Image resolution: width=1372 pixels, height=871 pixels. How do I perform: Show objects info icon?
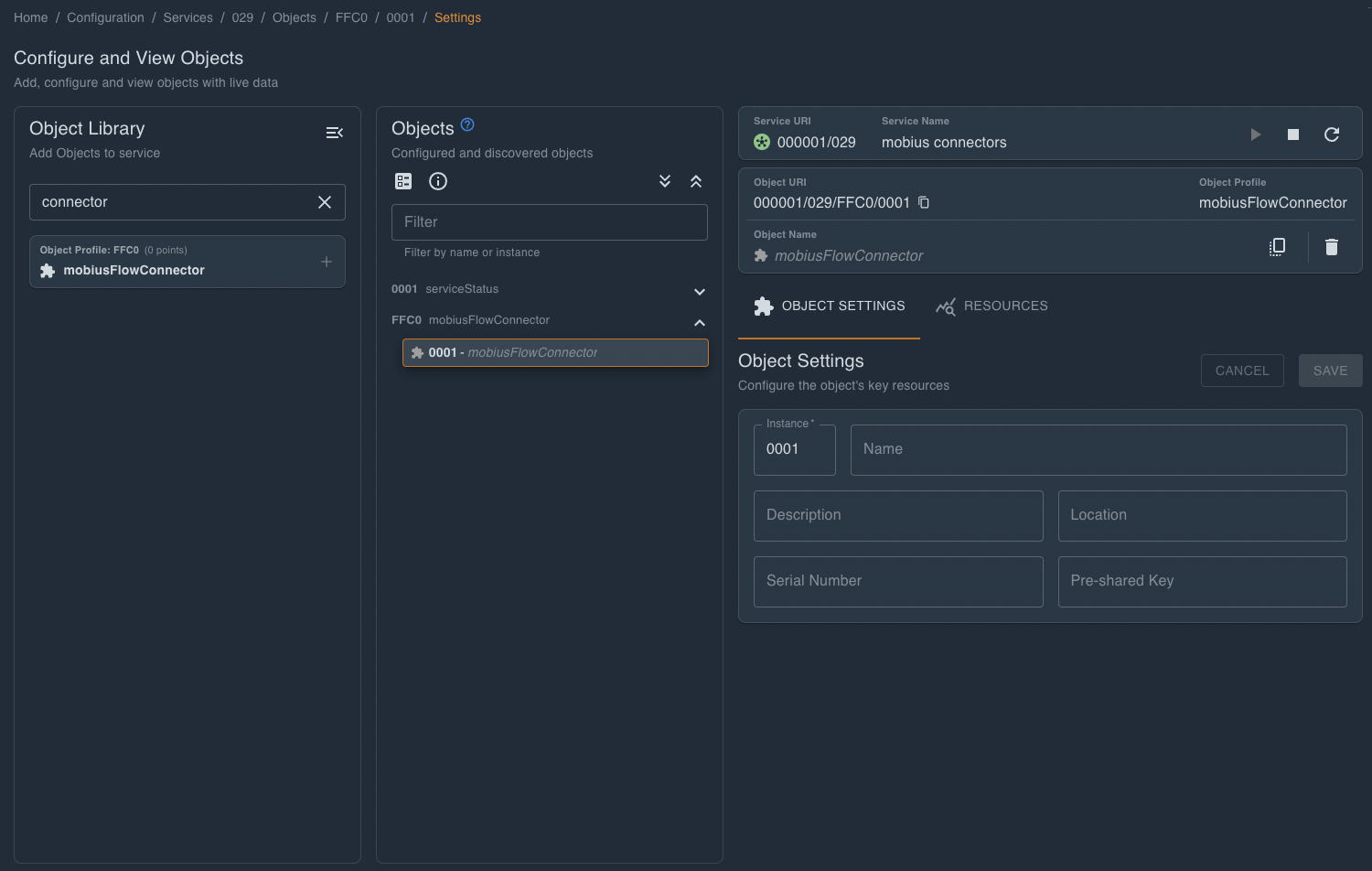pyautogui.click(x=438, y=181)
